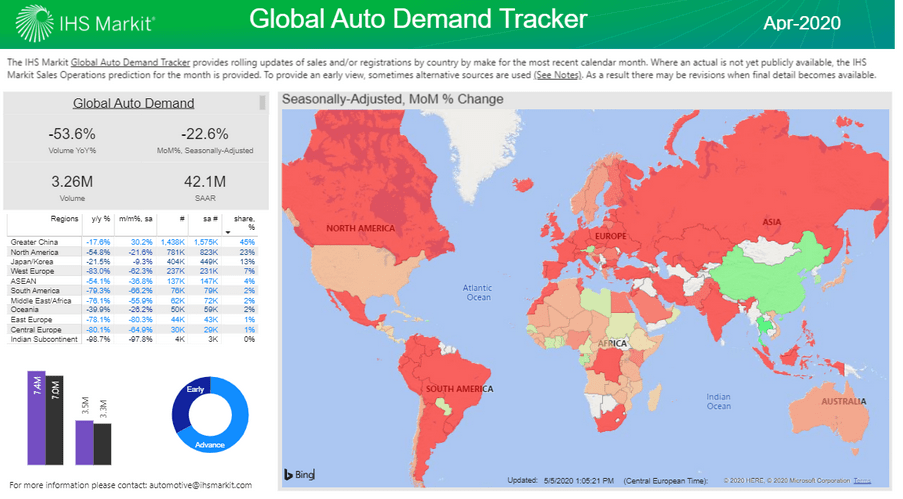Viewport: 903px width, 499px height.
Task: Click the Seasonally-Adjusted, MoM % Change map title
Action: tap(393, 99)
